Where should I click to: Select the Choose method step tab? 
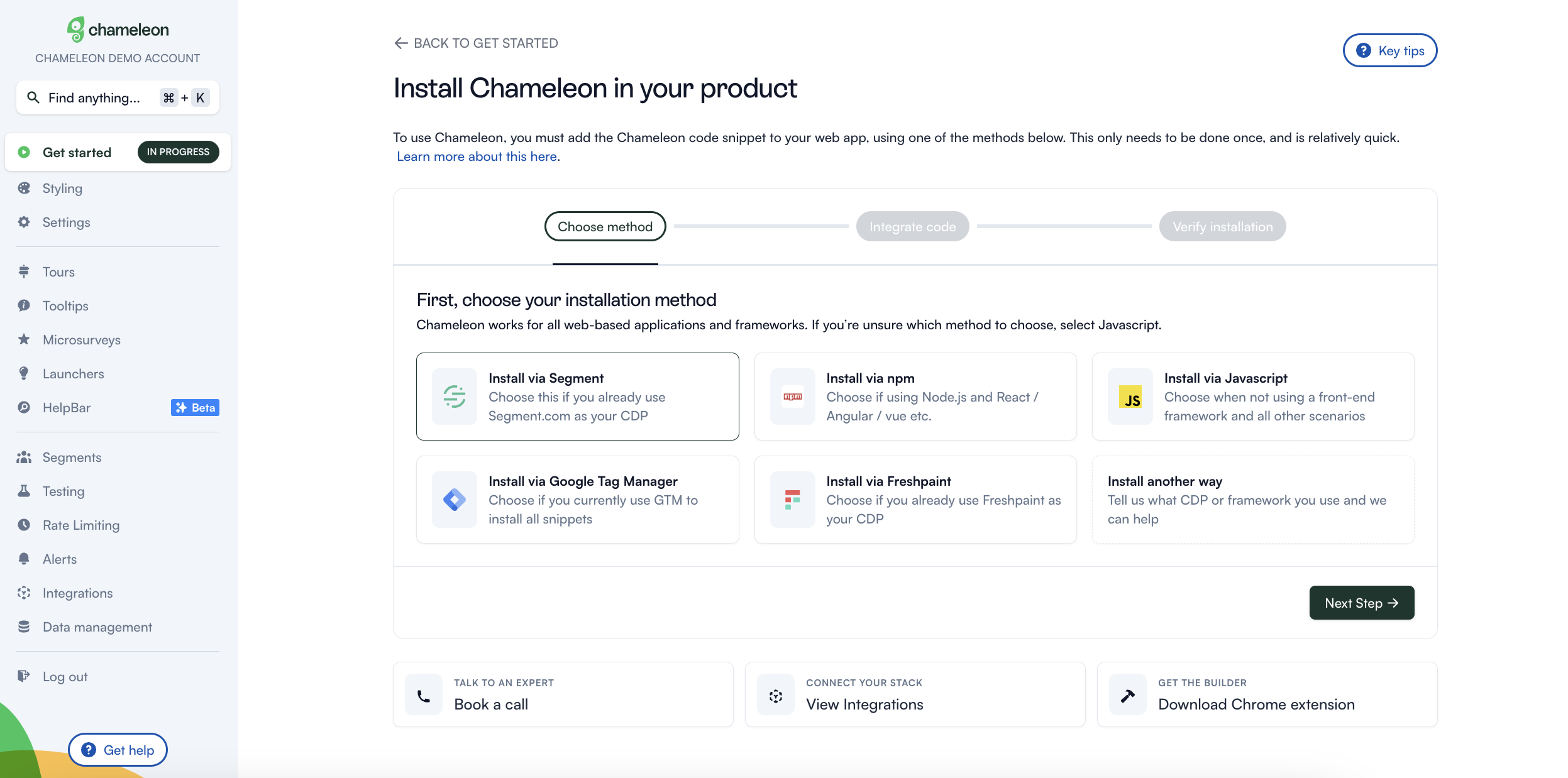tap(605, 226)
